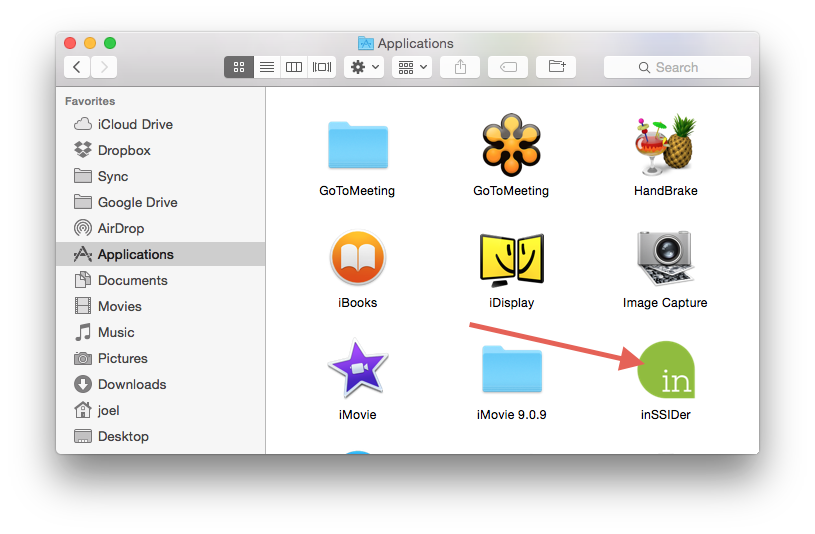Open the HandBrake app icon
815x534 pixels.
(x=665, y=145)
